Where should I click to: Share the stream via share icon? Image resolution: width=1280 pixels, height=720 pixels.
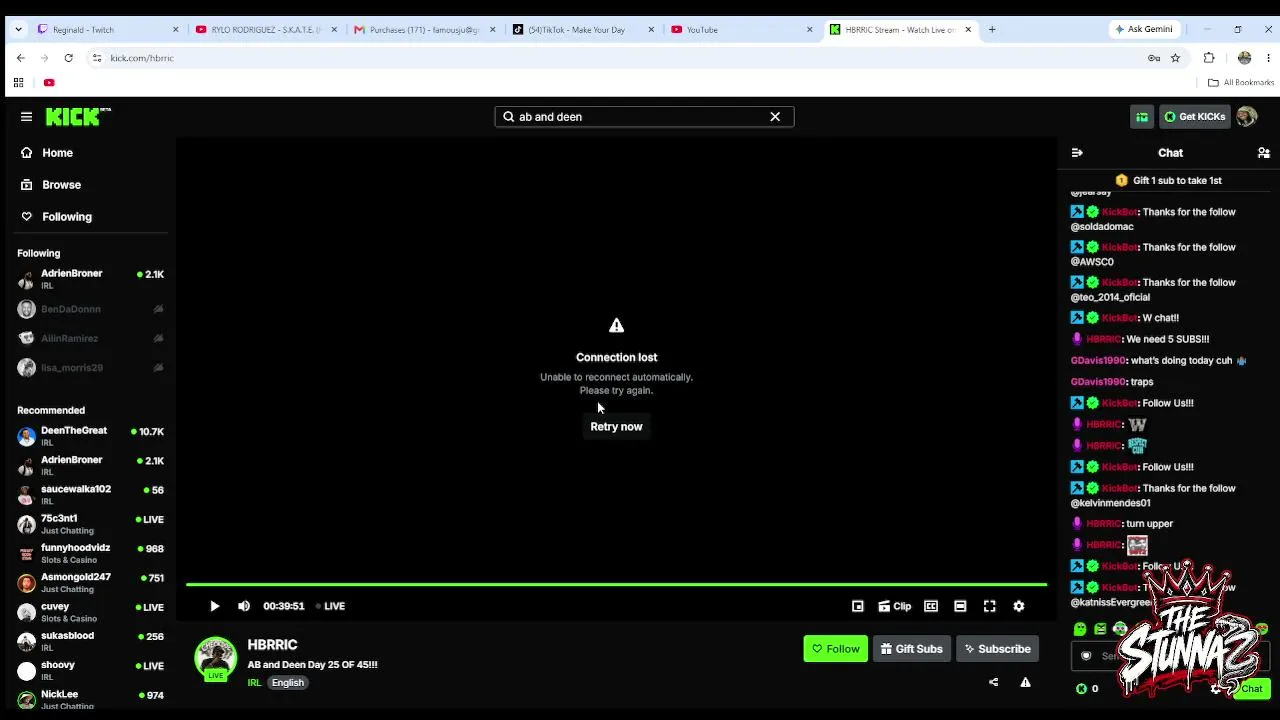(x=993, y=682)
